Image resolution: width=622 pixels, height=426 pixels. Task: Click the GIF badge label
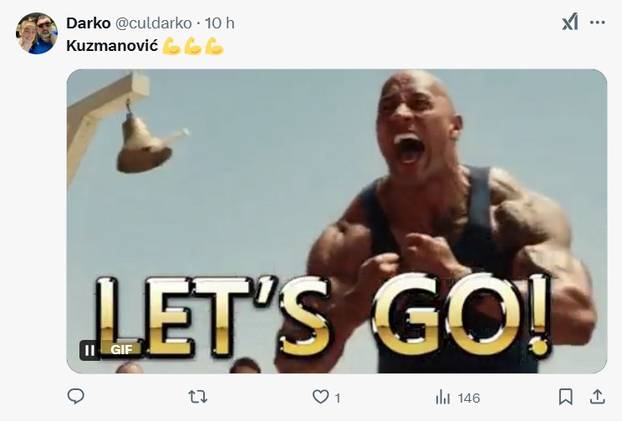click(x=121, y=350)
